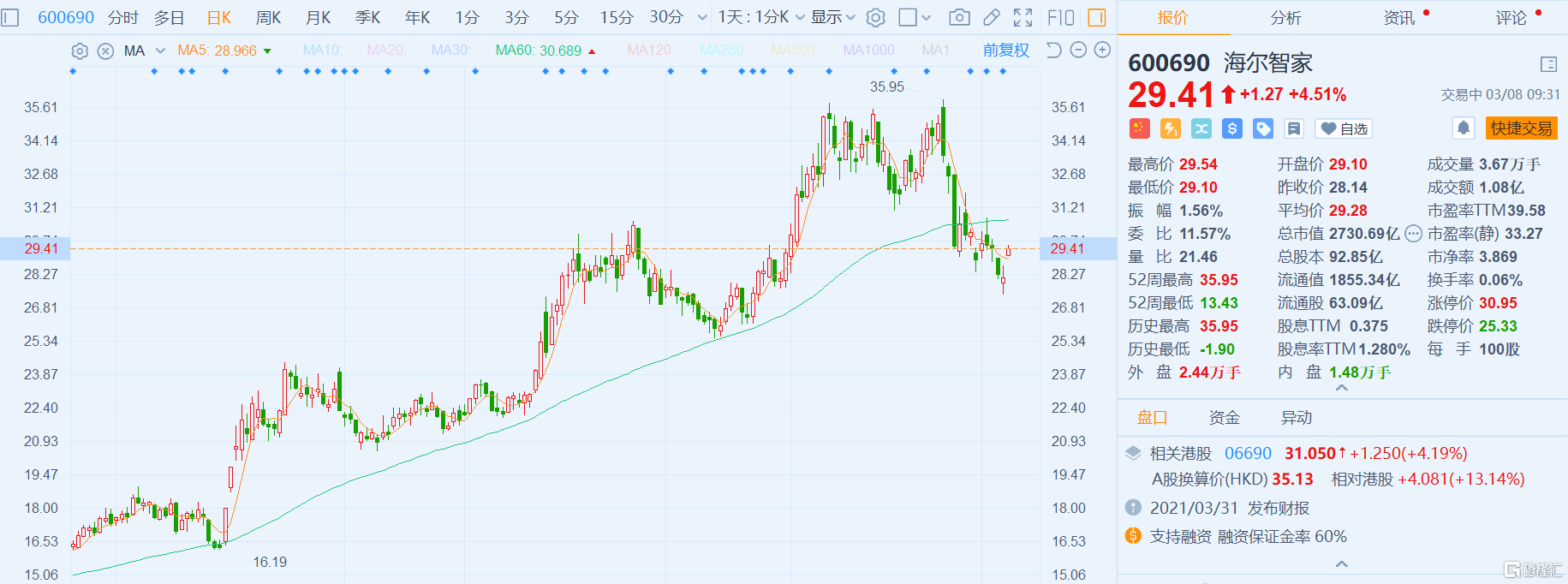Collapse the quote details chevron
This screenshot has height=584, width=1568.
tap(1342, 388)
